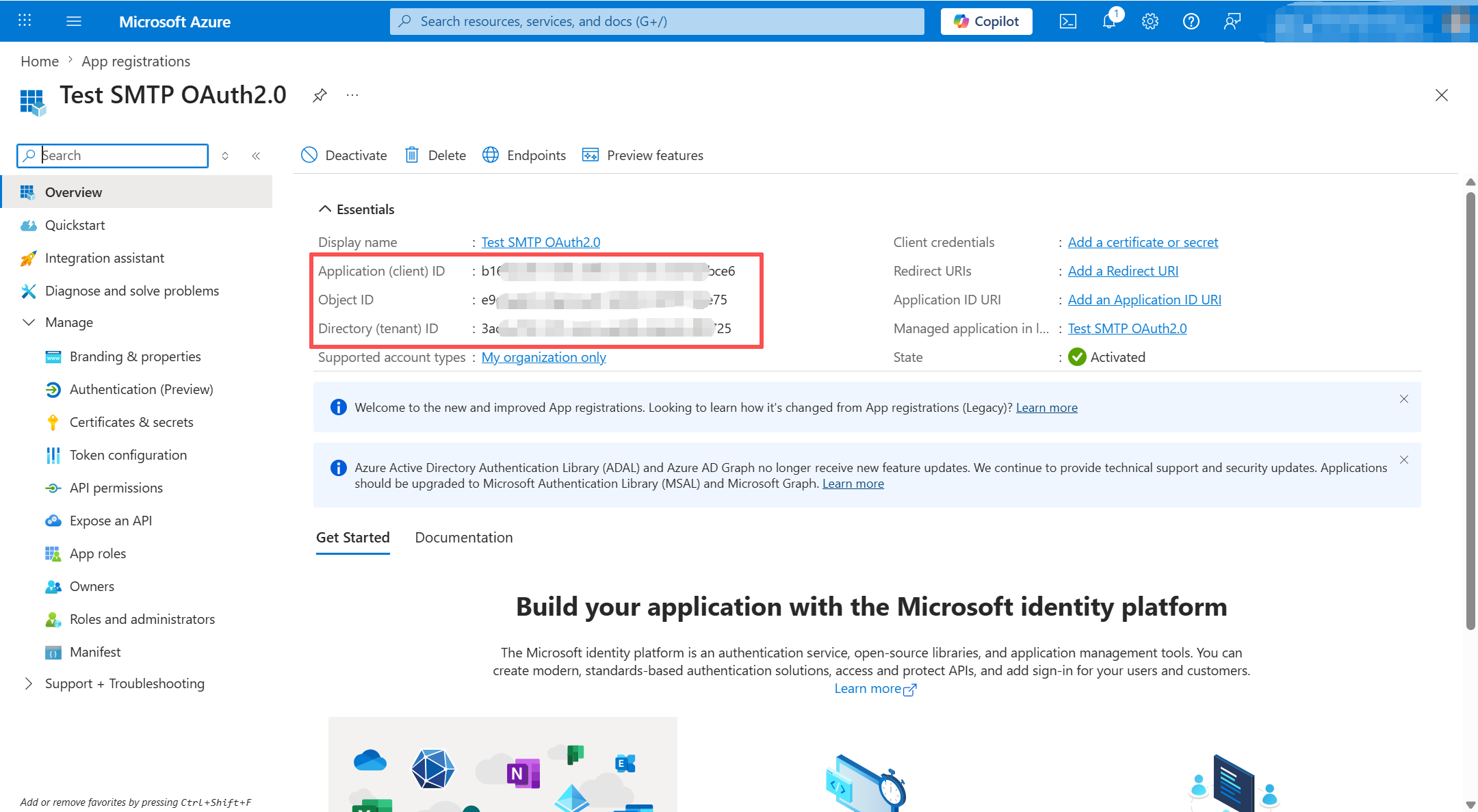
Task: Open Preview features
Action: [x=643, y=155]
